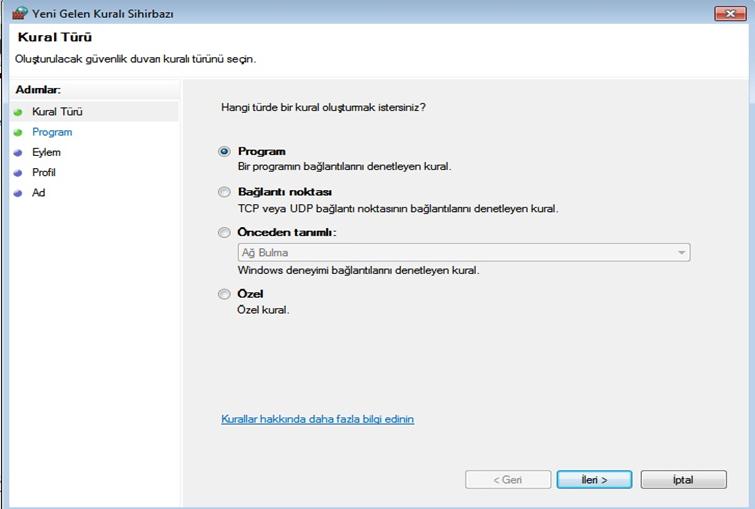Click the blue bullet beside Eylem

pos(18,153)
